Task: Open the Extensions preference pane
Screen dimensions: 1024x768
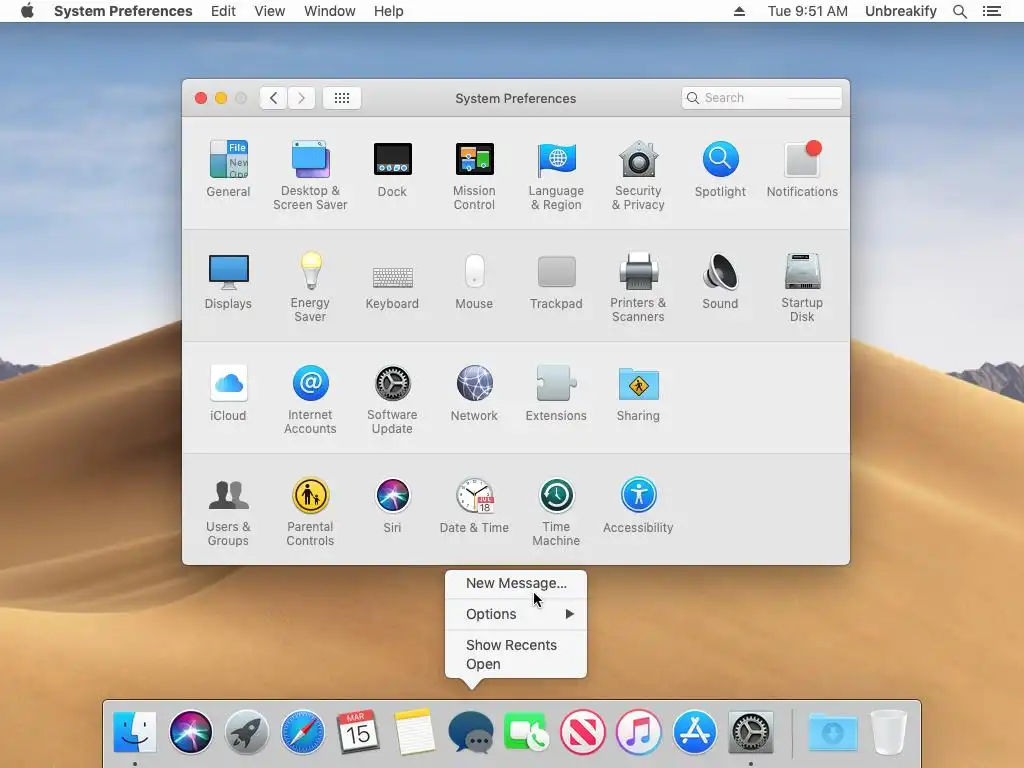Action: (x=556, y=393)
